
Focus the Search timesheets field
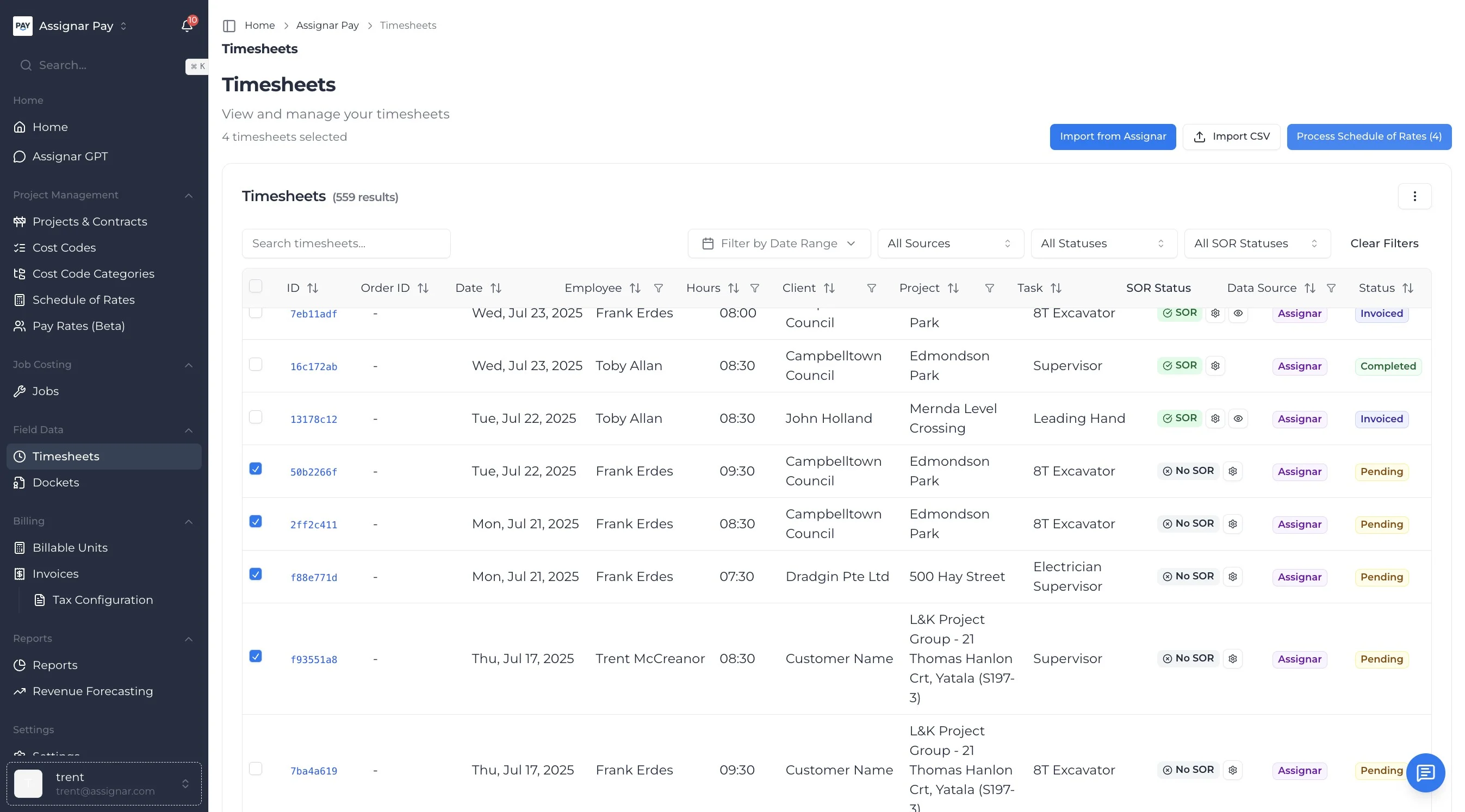pyautogui.click(x=346, y=244)
